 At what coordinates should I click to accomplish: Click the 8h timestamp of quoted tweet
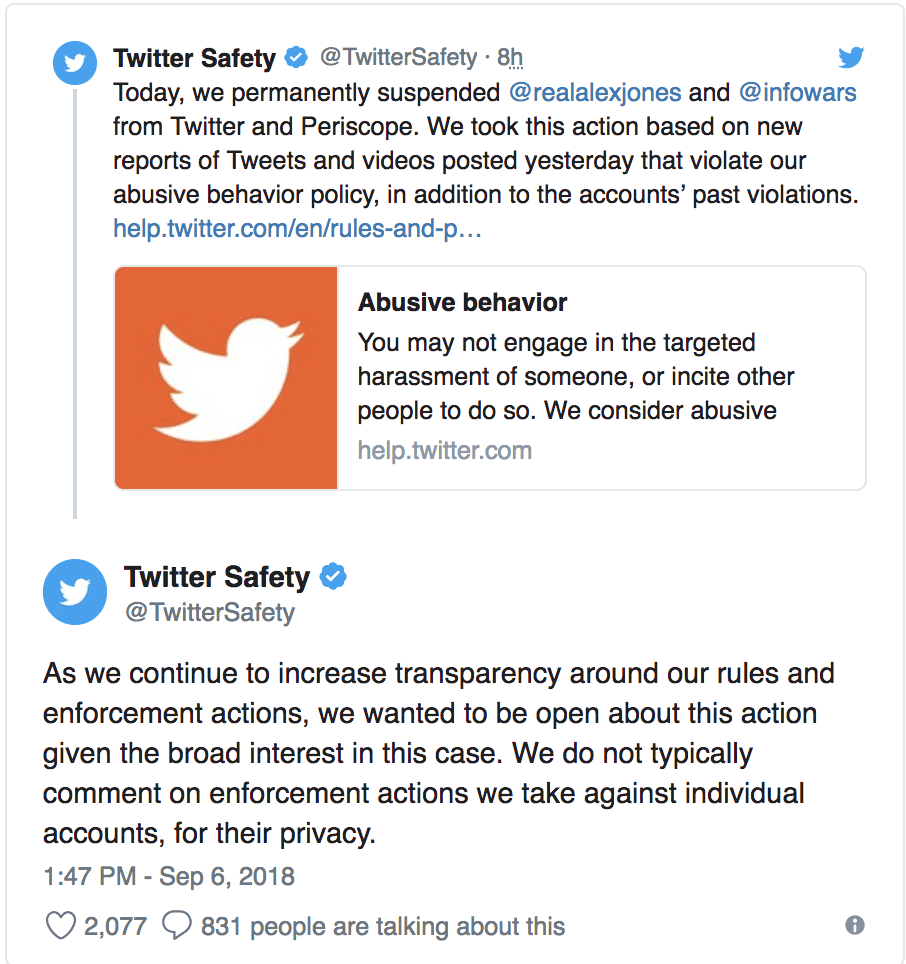point(510,57)
